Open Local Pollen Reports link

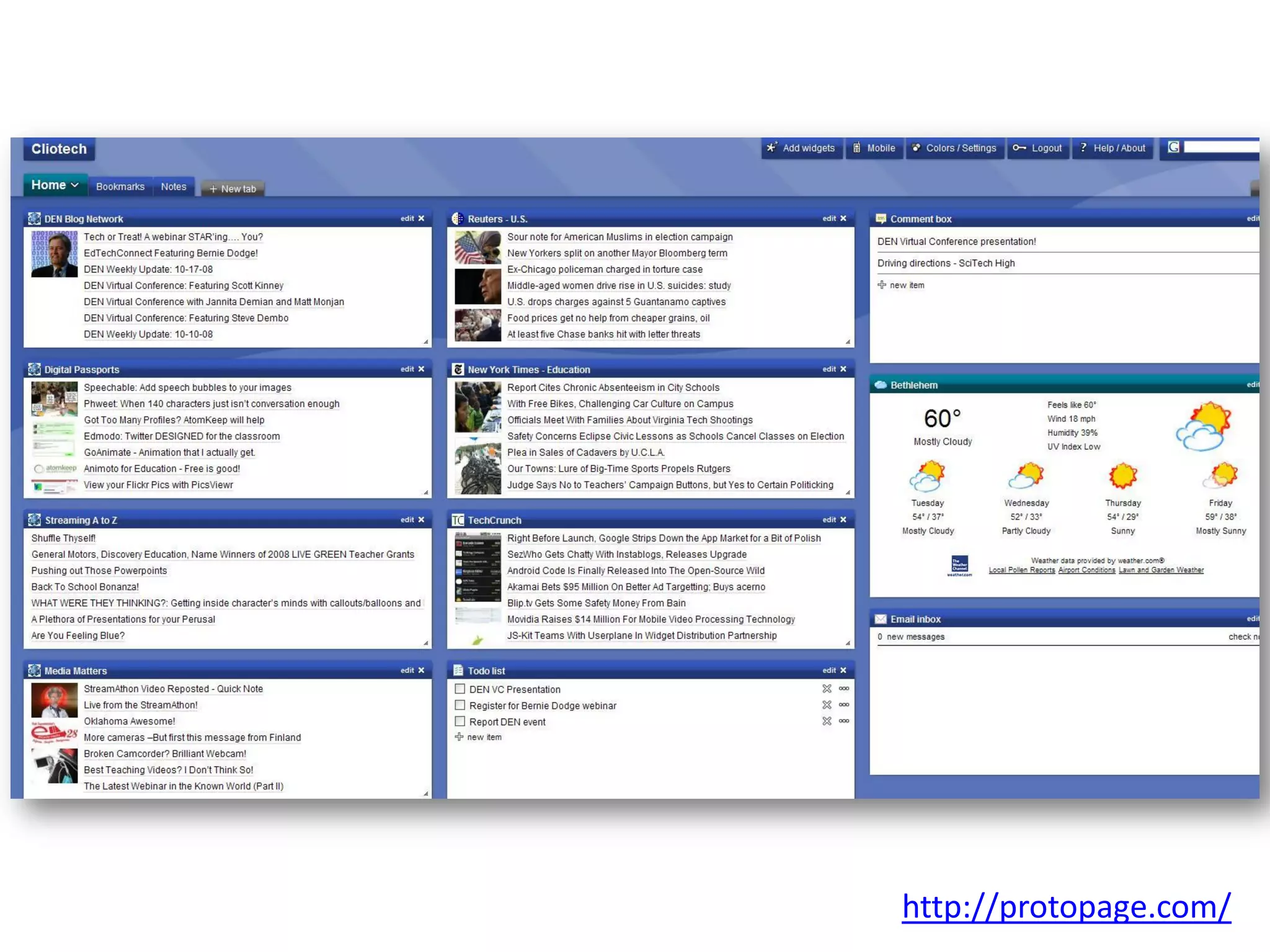(x=1021, y=570)
